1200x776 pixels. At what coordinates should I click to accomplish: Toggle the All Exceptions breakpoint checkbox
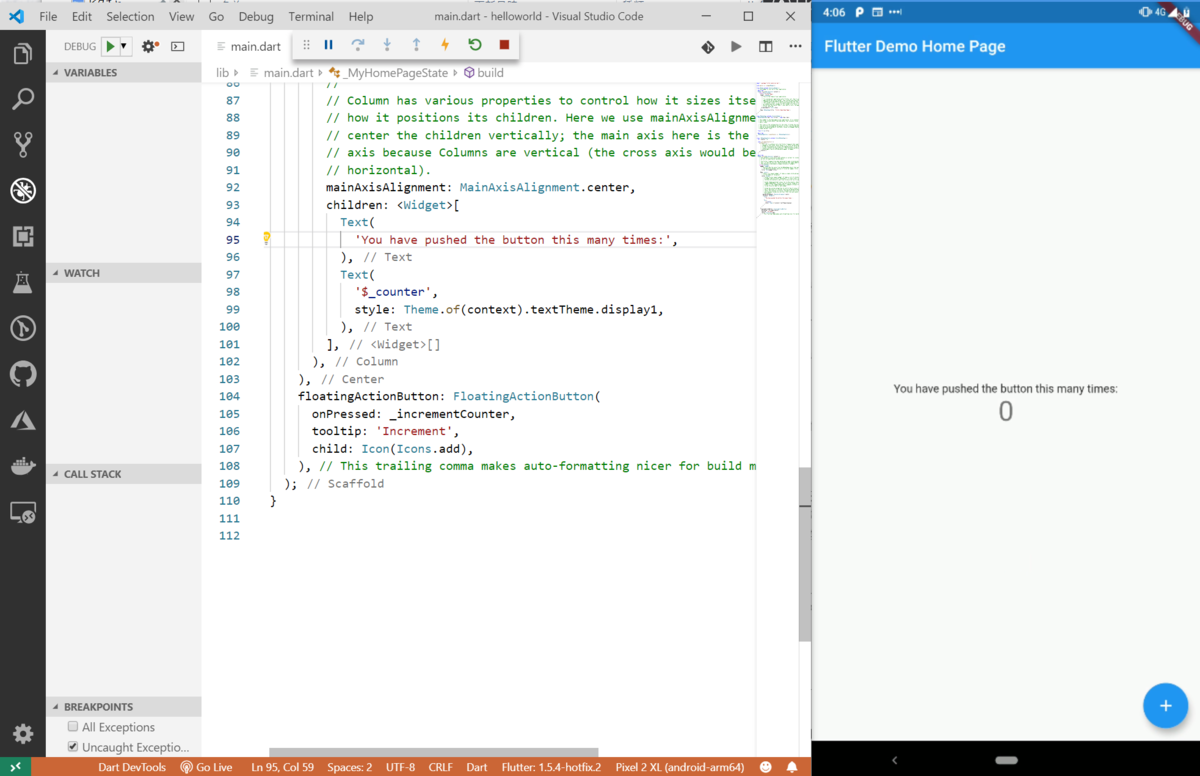(73, 727)
